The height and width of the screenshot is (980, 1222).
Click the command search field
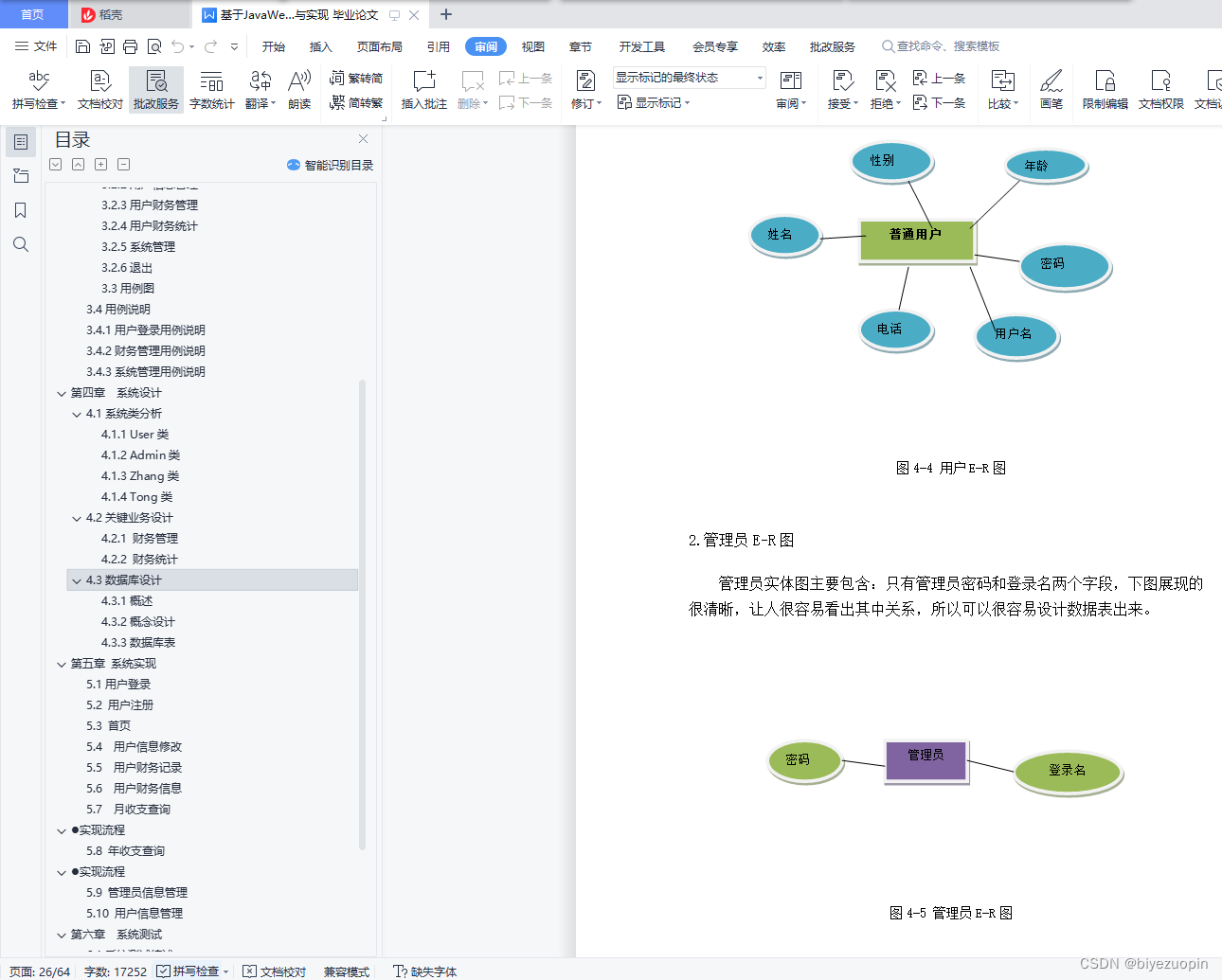coord(943,46)
